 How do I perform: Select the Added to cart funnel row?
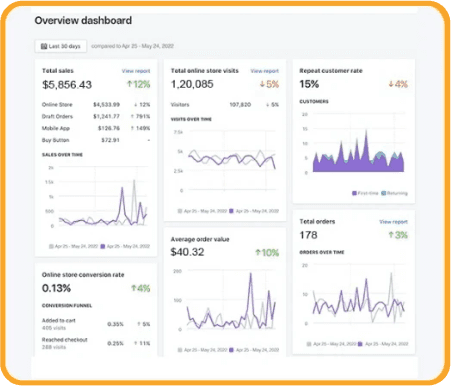(x=96, y=324)
